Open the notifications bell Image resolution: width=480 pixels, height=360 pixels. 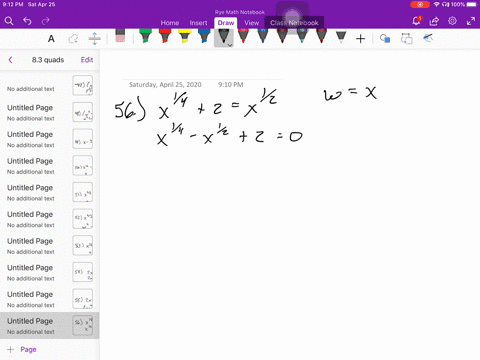(416, 21)
